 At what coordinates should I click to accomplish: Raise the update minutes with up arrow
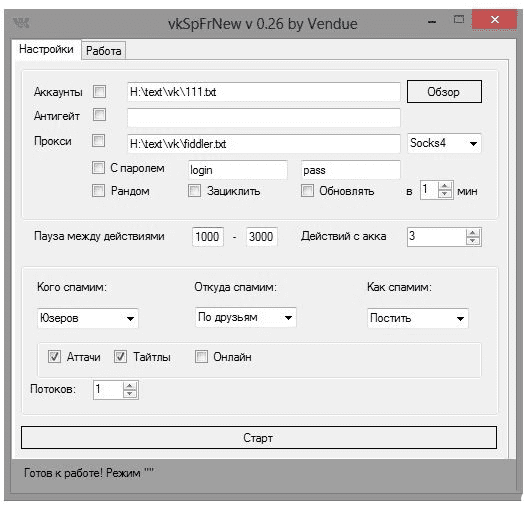point(444,186)
